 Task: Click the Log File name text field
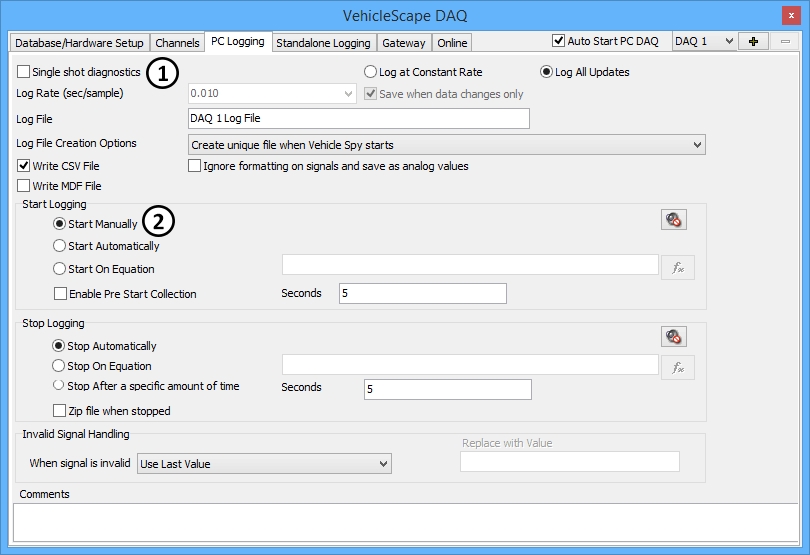[357, 119]
